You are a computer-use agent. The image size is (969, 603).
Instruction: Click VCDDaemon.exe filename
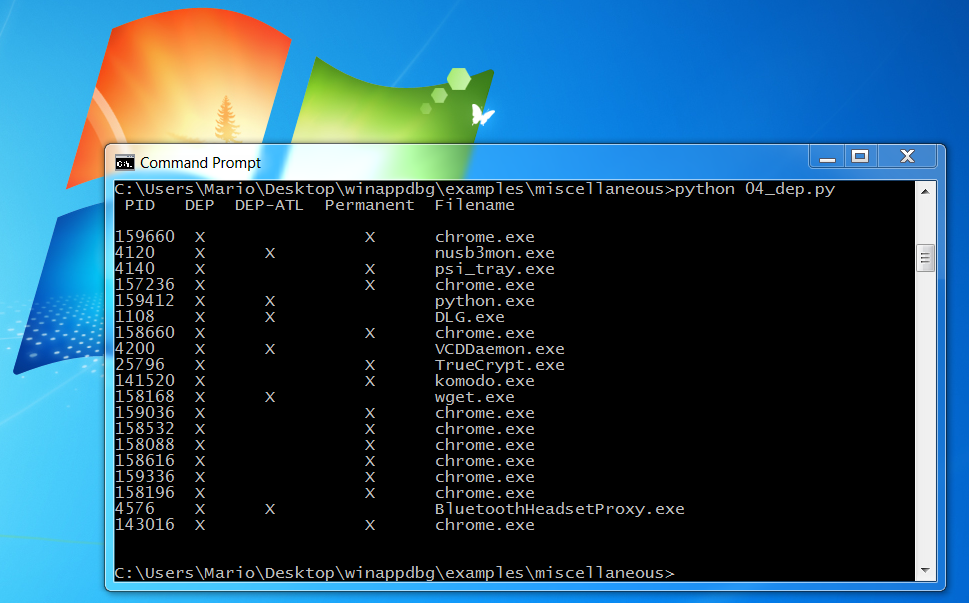coord(499,349)
